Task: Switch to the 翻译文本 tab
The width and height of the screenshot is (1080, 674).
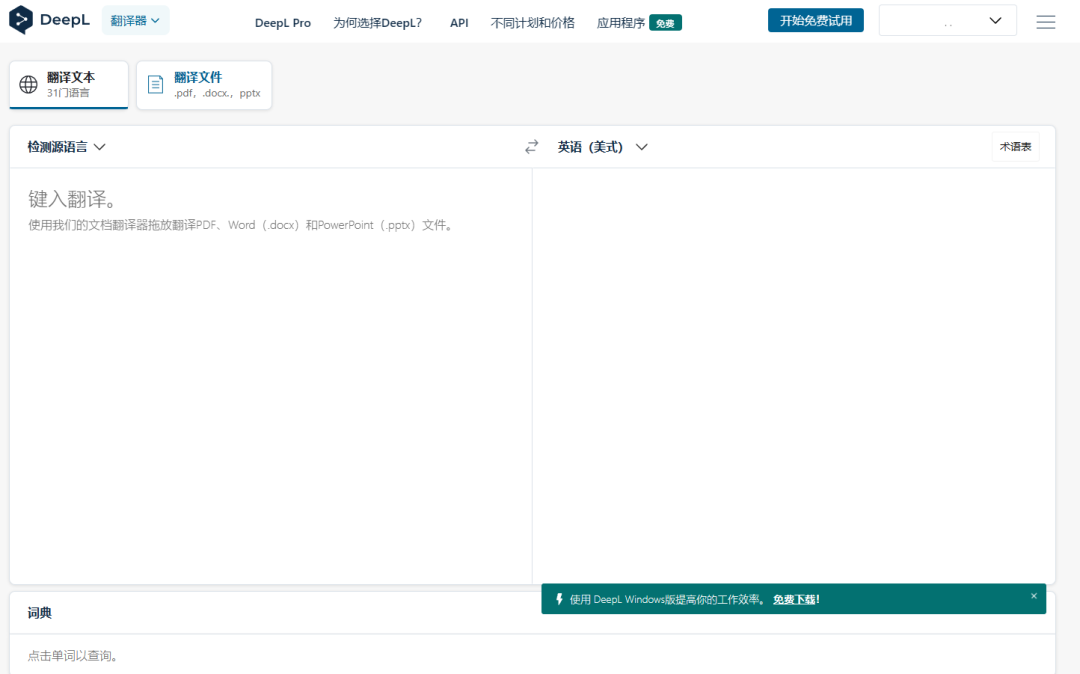Action: pos(69,85)
